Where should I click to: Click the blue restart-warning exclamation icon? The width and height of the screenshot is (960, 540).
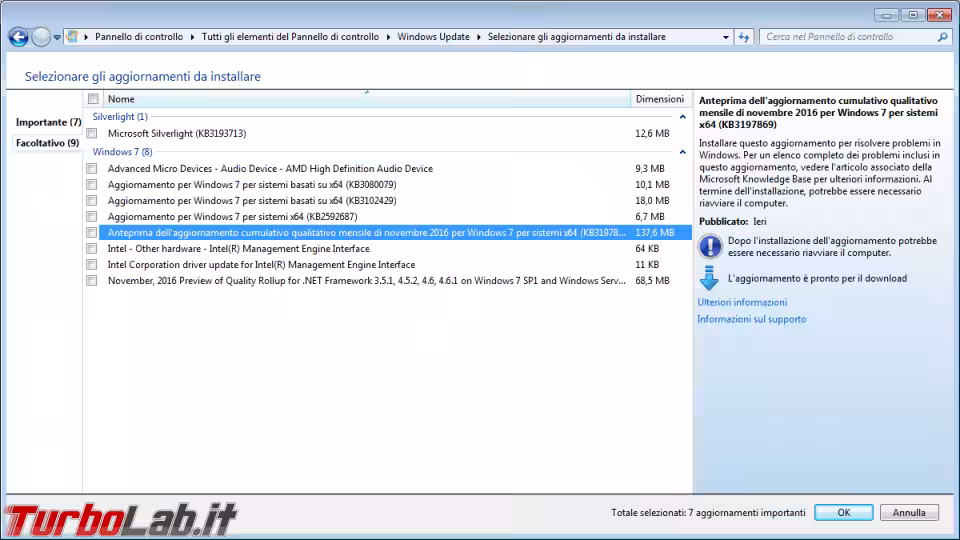[710, 246]
